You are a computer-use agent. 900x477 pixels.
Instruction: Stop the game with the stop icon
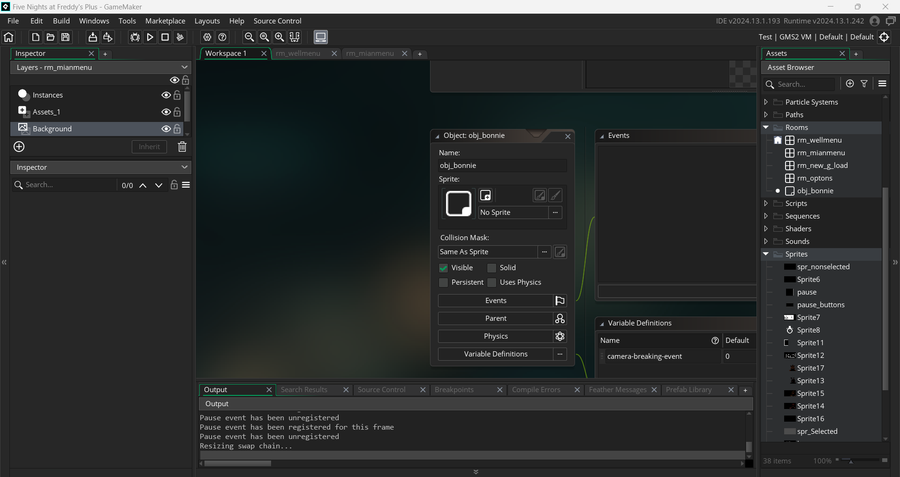click(x=165, y=37)
